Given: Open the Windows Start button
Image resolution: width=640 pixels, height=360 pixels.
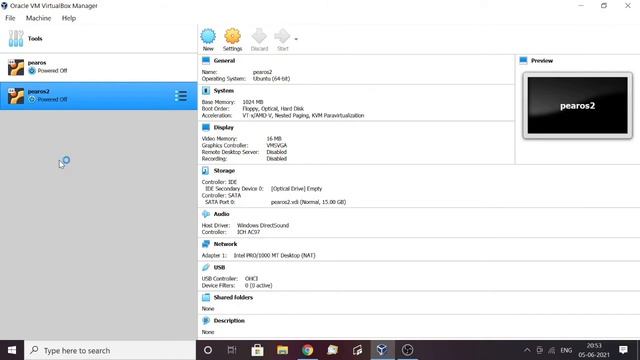Looking at the screenshot, I should 12,350.
